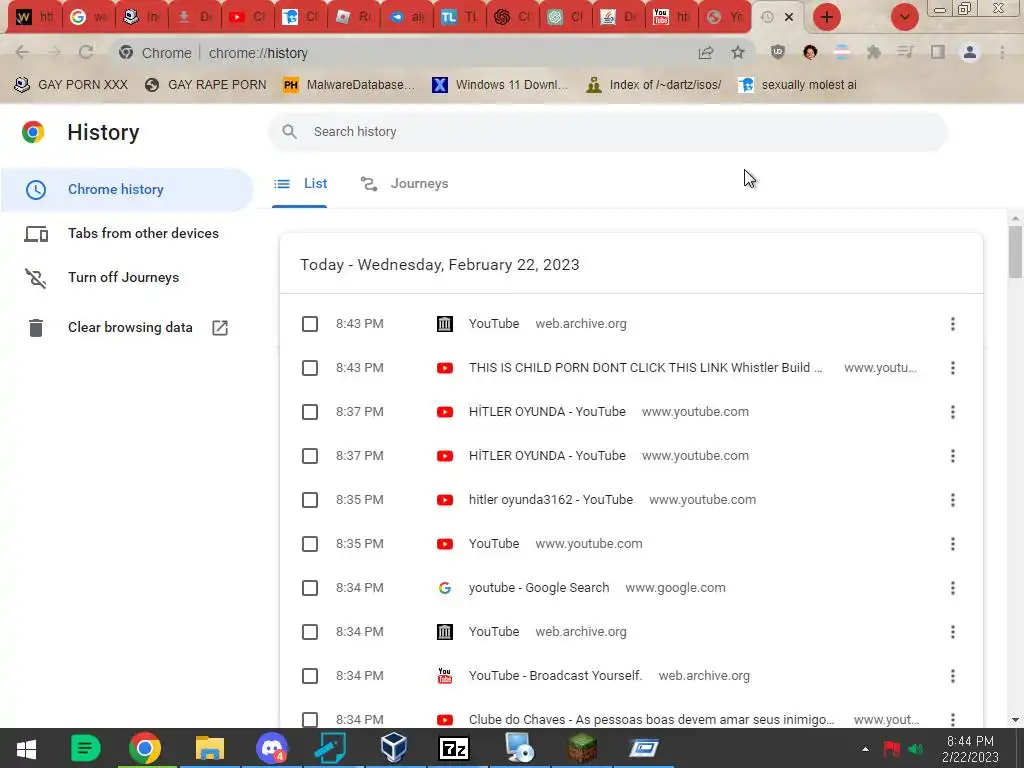Click the scrollbar down arrow
The width and height of the screenshot is (1024, 768).
click(x=1015, y=720)
